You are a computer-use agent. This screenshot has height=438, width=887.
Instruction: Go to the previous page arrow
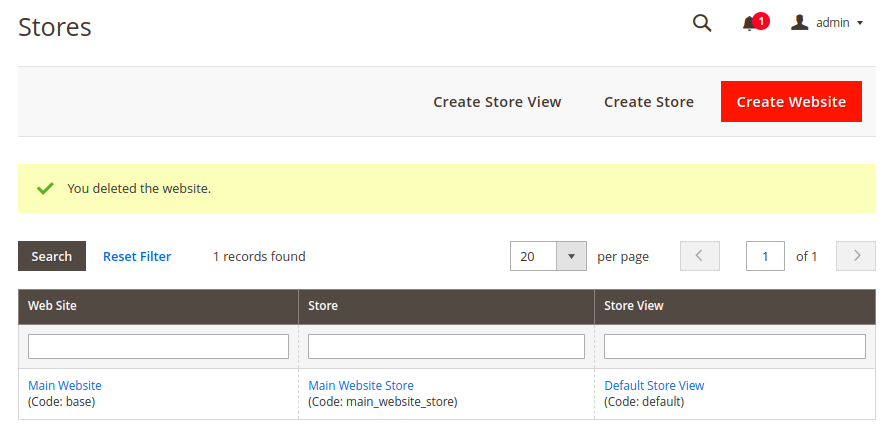(x=700, y=256)
